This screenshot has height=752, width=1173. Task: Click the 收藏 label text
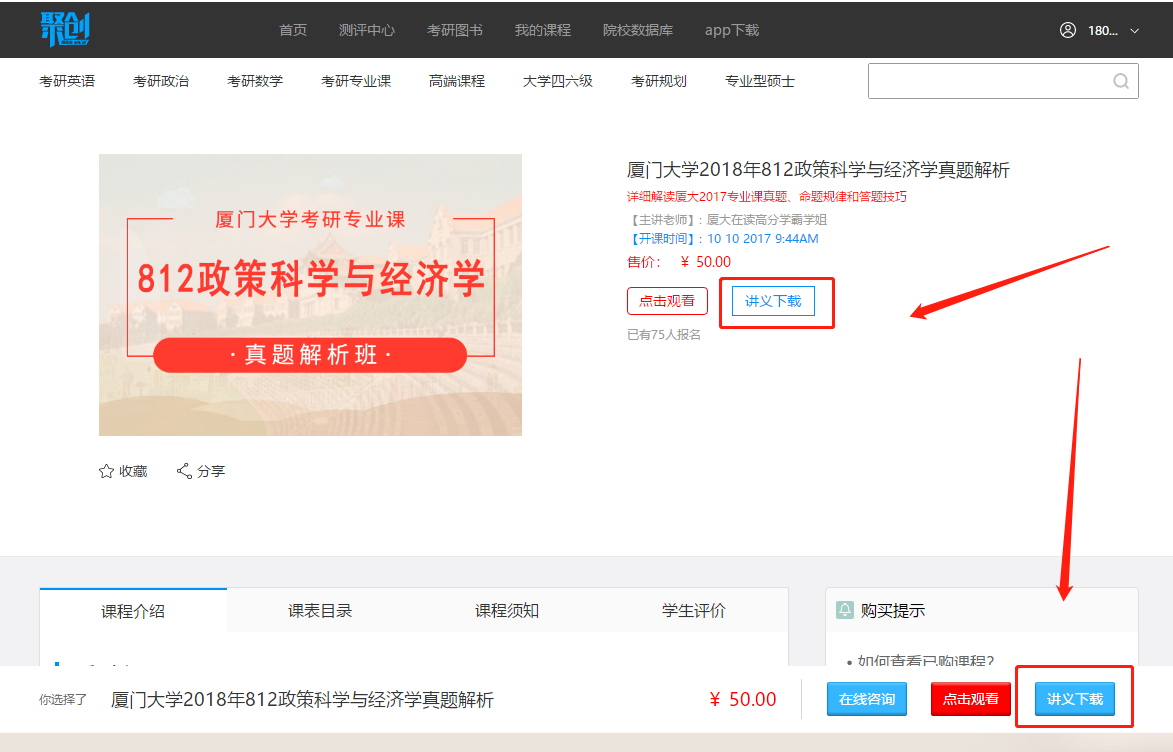coord(133,471)
